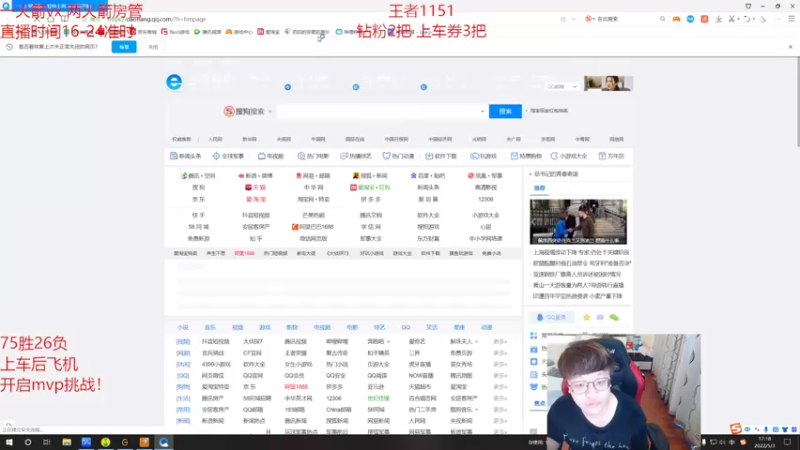Screen dimensions: 800x450
Task: Click the green WeChat icon in sidebar
Action: pyautogui.click(x=614, y=317)
